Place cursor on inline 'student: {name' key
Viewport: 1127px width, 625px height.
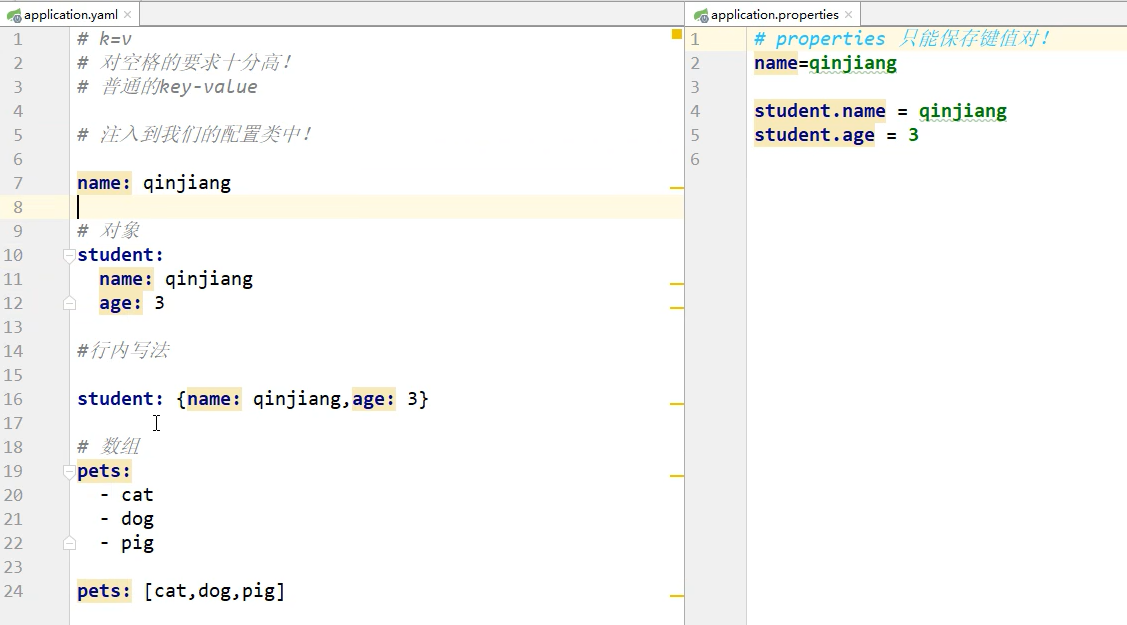click(119, 399)
